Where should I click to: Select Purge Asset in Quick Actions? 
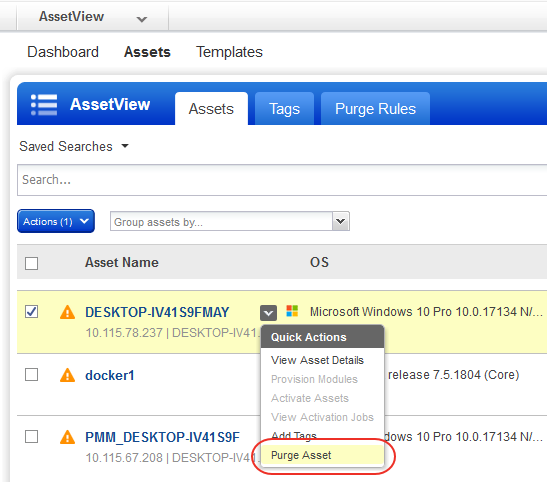pyautogui.click(x=323, y=455)
